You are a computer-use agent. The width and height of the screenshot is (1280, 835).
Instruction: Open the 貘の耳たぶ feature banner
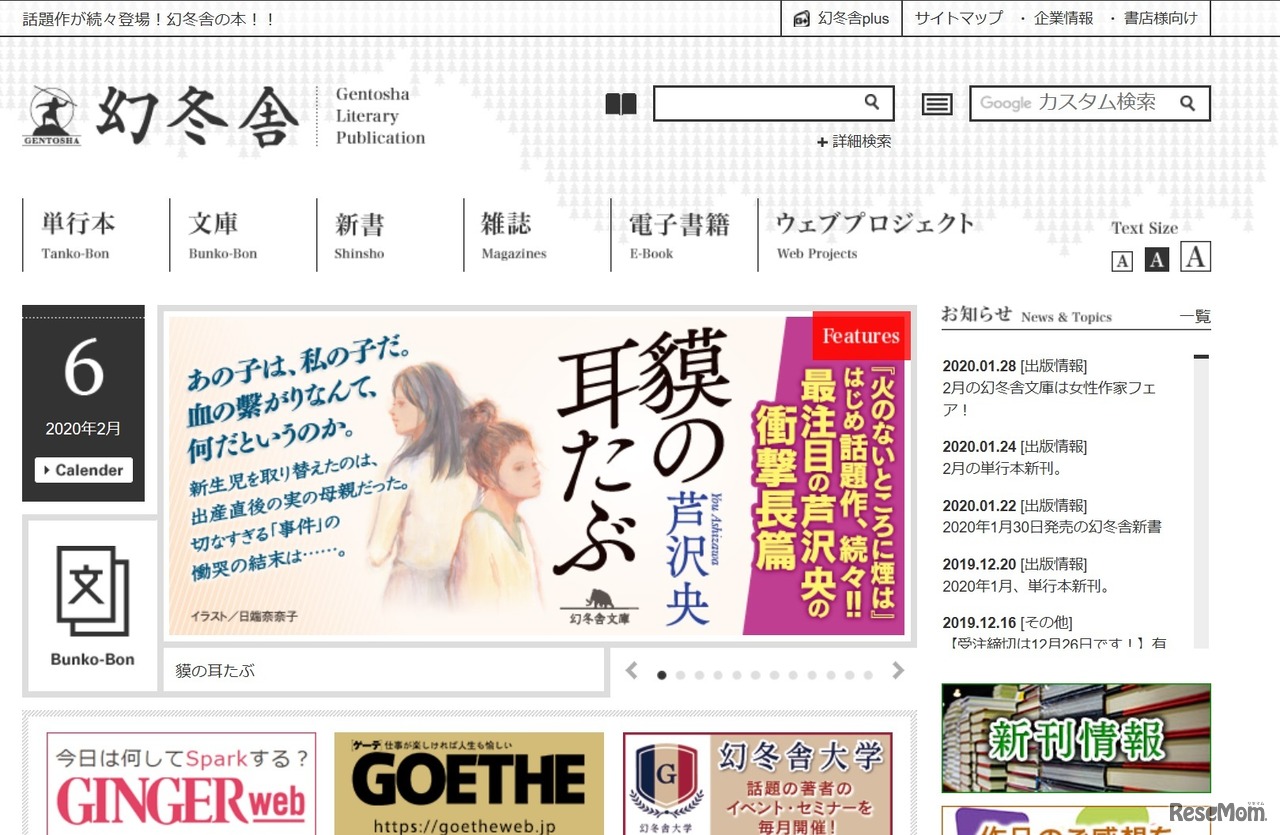coord(537,476)
